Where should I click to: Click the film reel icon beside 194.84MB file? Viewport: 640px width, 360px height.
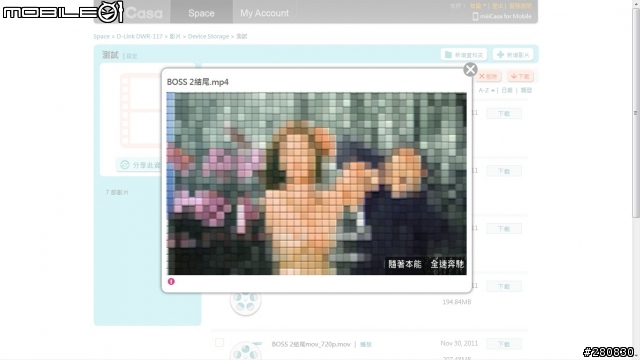coord(245,303)
